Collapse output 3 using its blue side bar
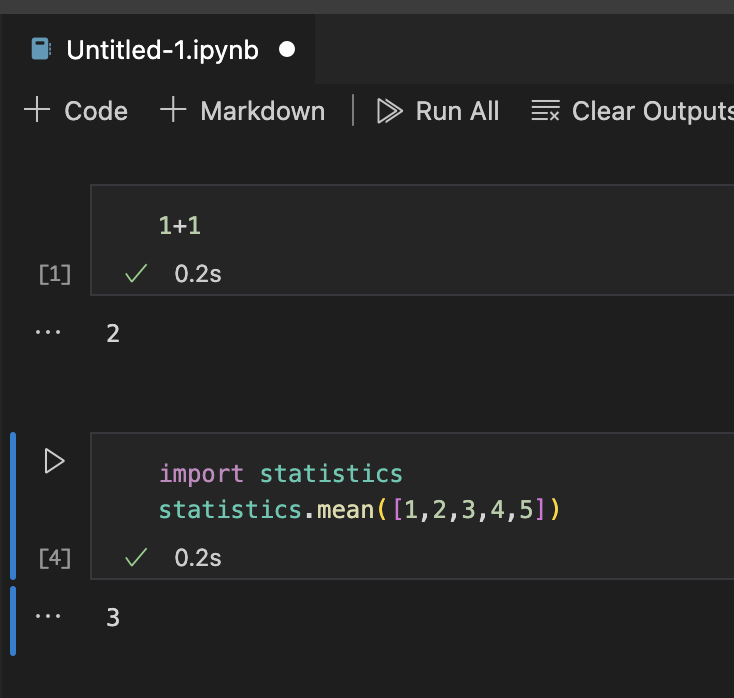Viewport: 734px width, 698px height. [13, 620]
